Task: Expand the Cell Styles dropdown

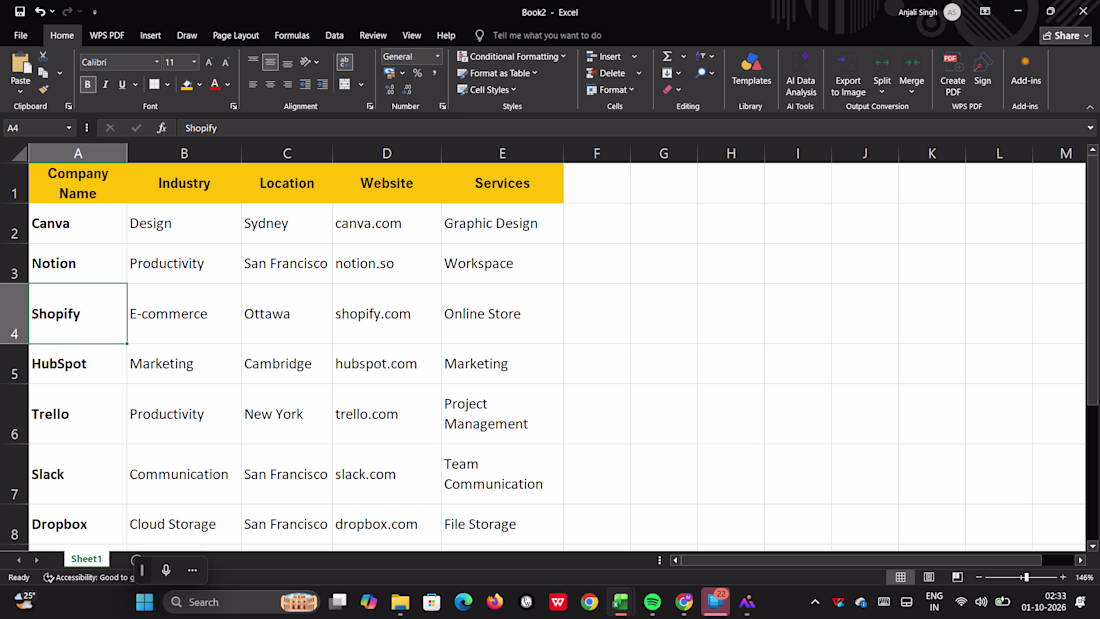Action: 487,90
